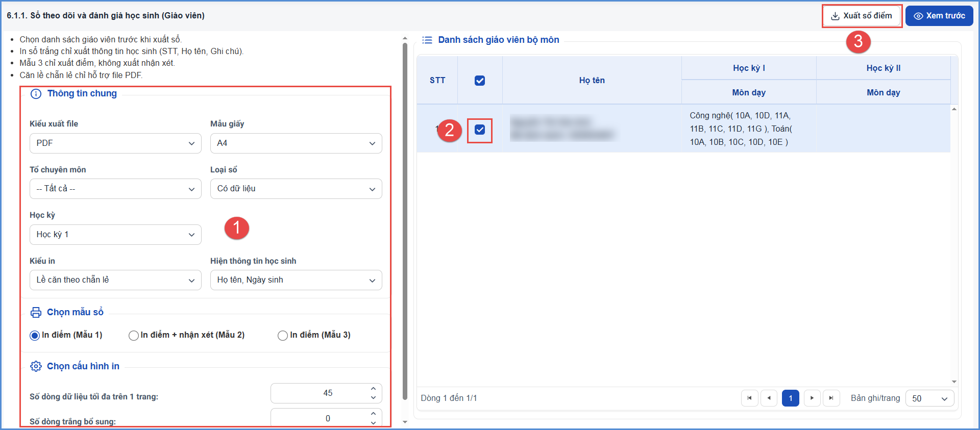The width and height of the screenshot is (980, 430).
Task: Click the list icon beside Danh sách giáo viên bộ môn
Action: coord(428,39)
